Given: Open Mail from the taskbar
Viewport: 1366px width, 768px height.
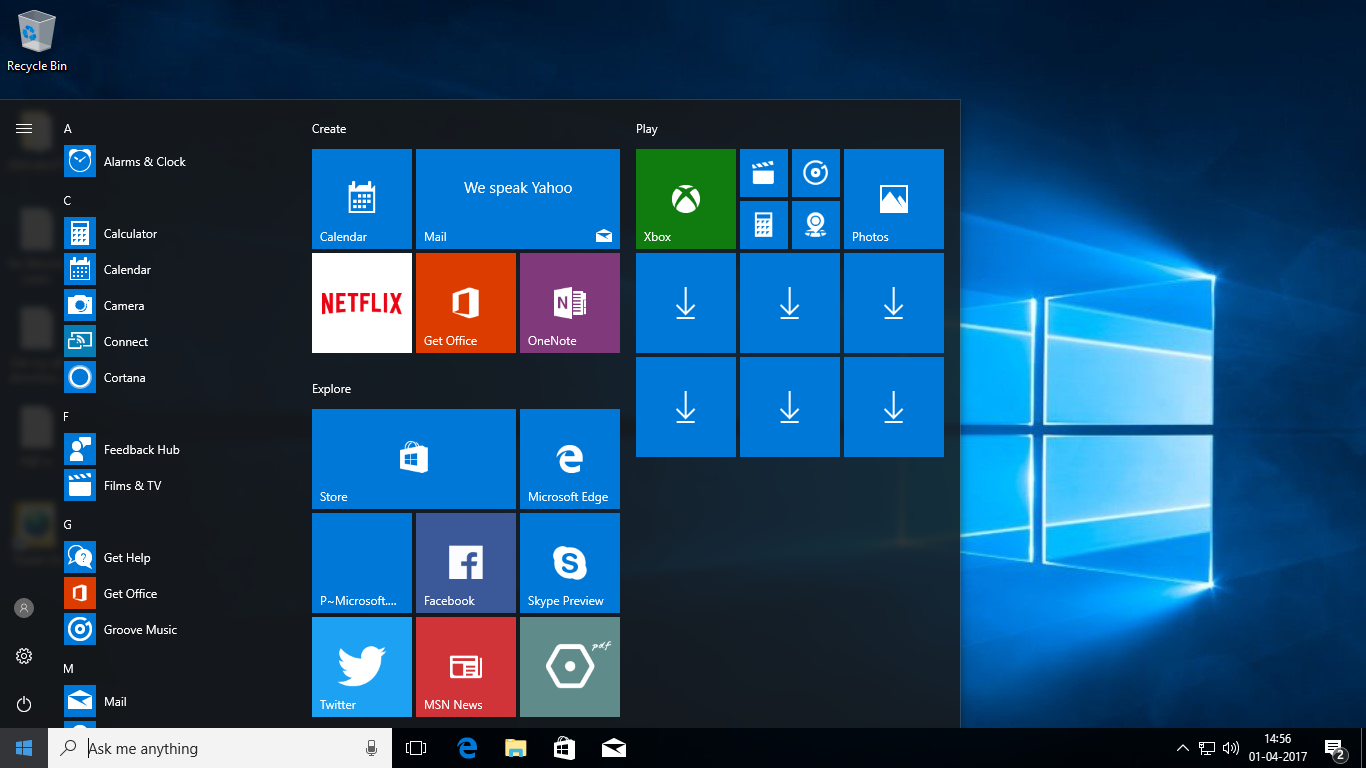Looking at the screenshot, I should click(614, 748).
